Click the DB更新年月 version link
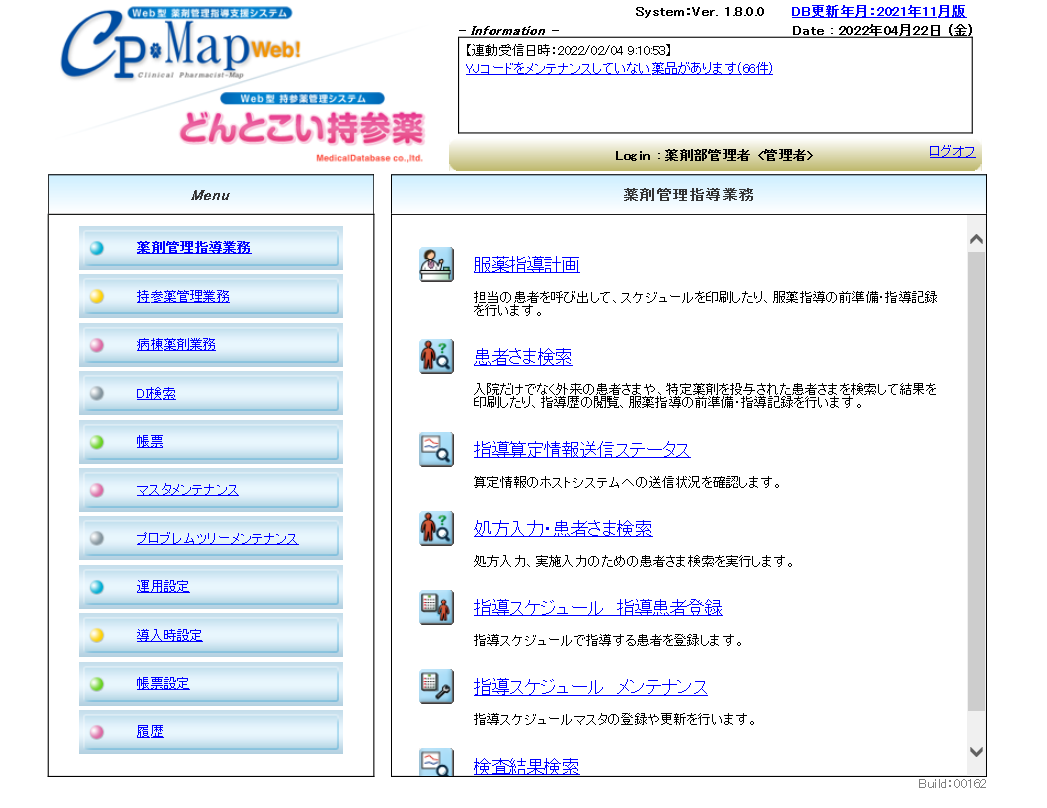 878,12
